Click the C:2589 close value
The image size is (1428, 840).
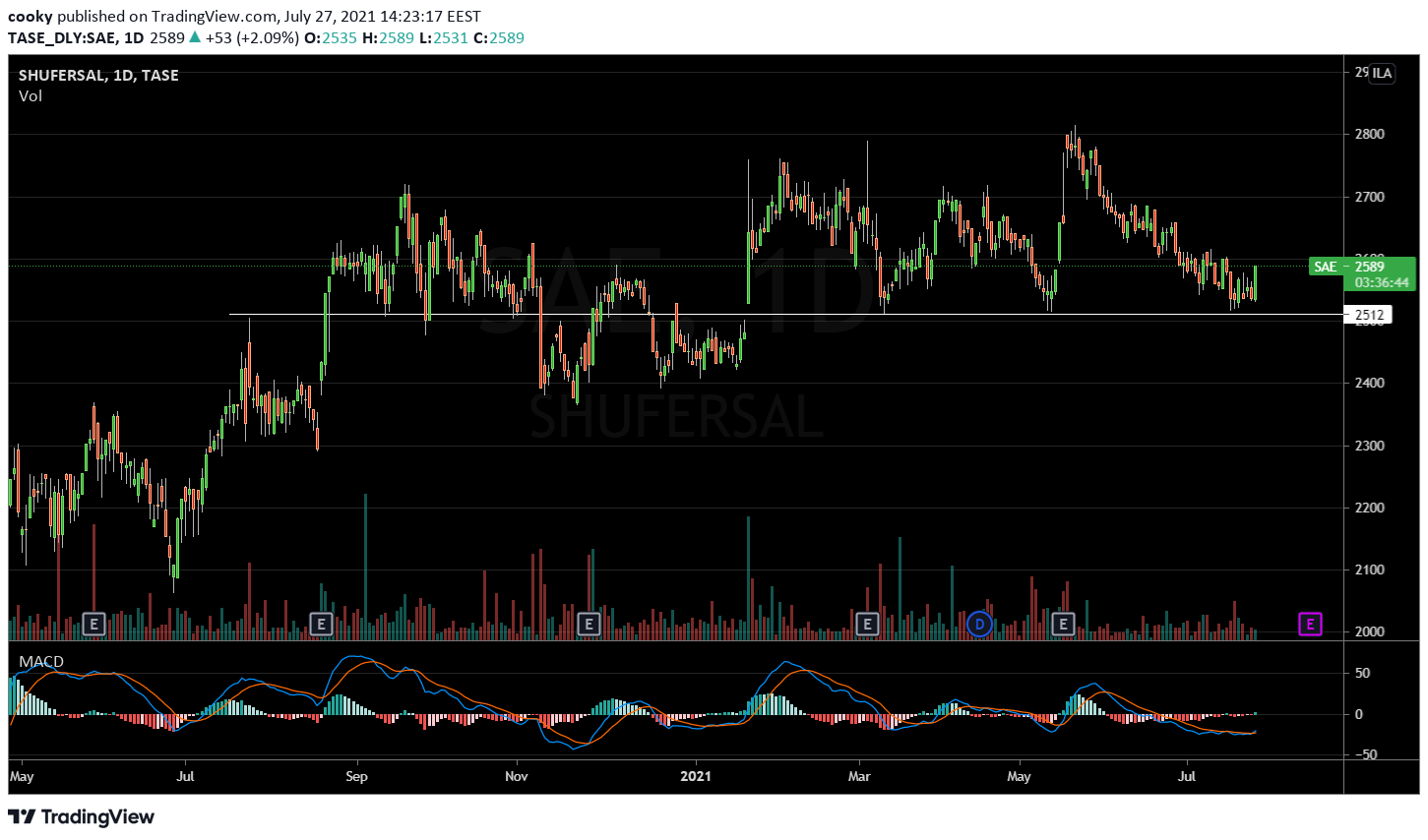(499, 38)
